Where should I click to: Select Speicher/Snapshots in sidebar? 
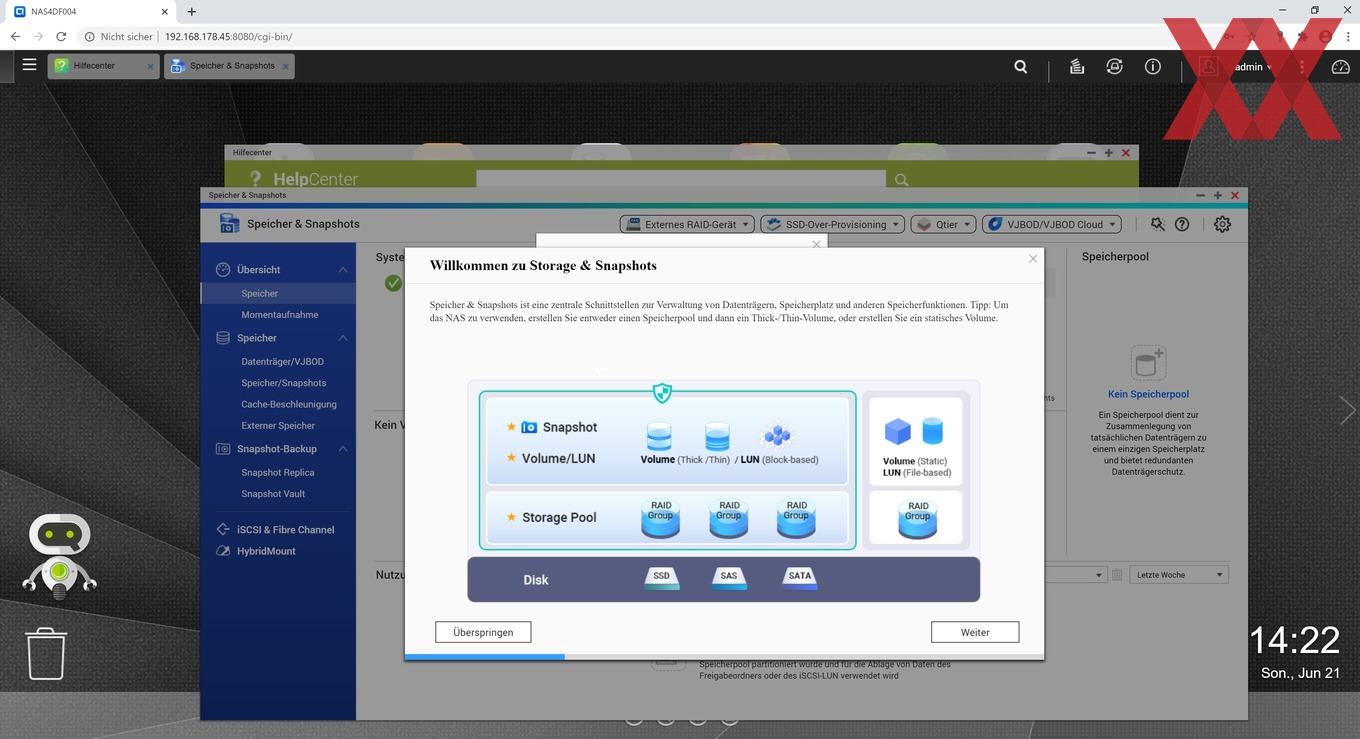click(283, 383)
